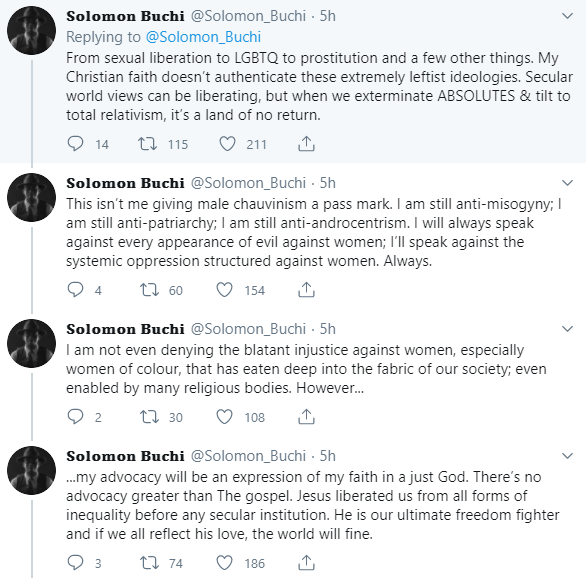This screenshot has width=586, height=578.
Task: Open the chevron menu on the advocacy tweet
Action: [567, 456]
